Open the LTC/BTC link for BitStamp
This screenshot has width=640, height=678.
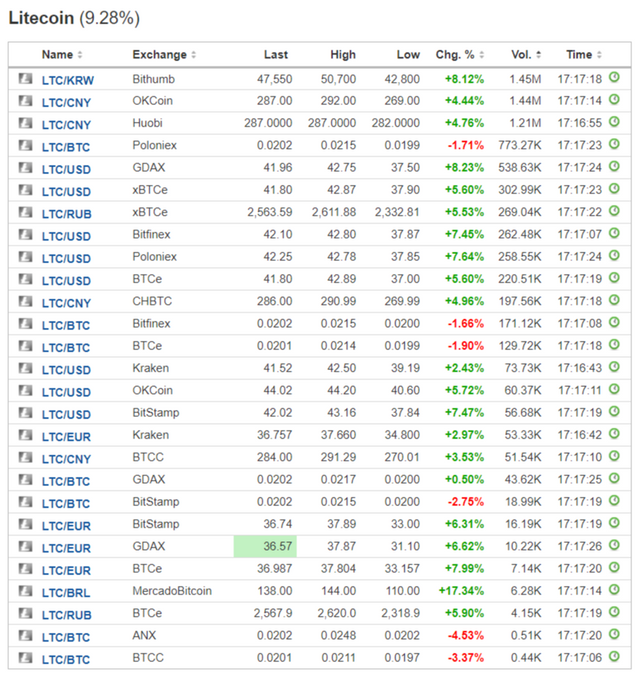(66, 504)
